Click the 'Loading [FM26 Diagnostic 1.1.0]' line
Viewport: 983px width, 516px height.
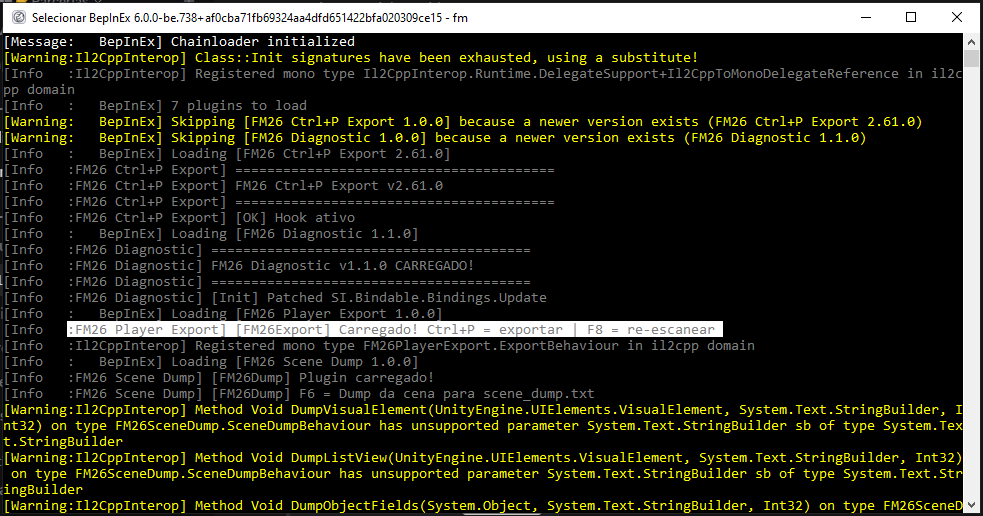coord(211,233)
